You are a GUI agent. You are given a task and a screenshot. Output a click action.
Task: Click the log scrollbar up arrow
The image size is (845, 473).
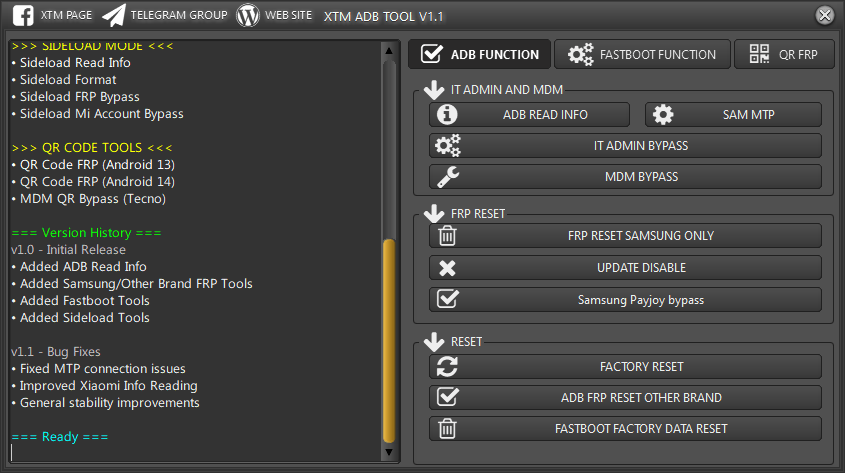tap(389, 51)
